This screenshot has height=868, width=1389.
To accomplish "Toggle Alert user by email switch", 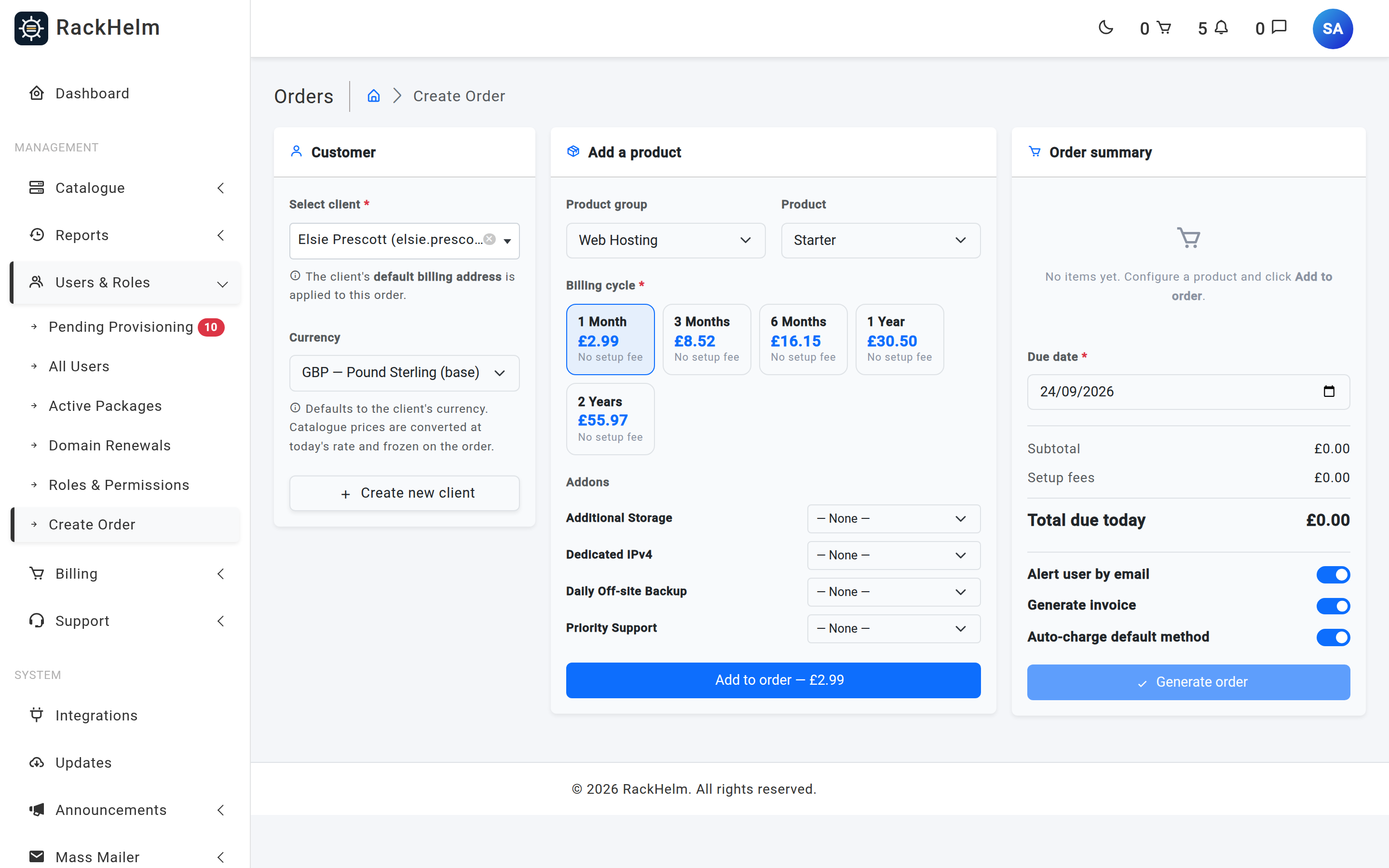I will coord(1333,575).
